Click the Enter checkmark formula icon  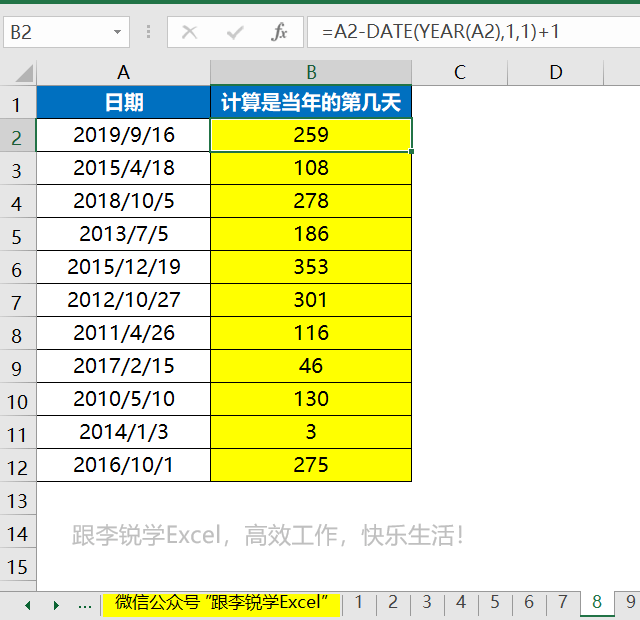pos(235,32)
